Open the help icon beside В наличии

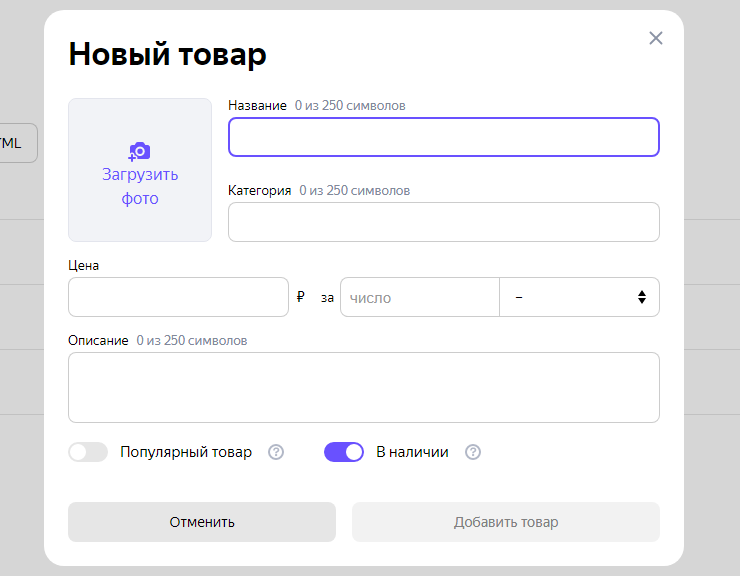[473, 452]
